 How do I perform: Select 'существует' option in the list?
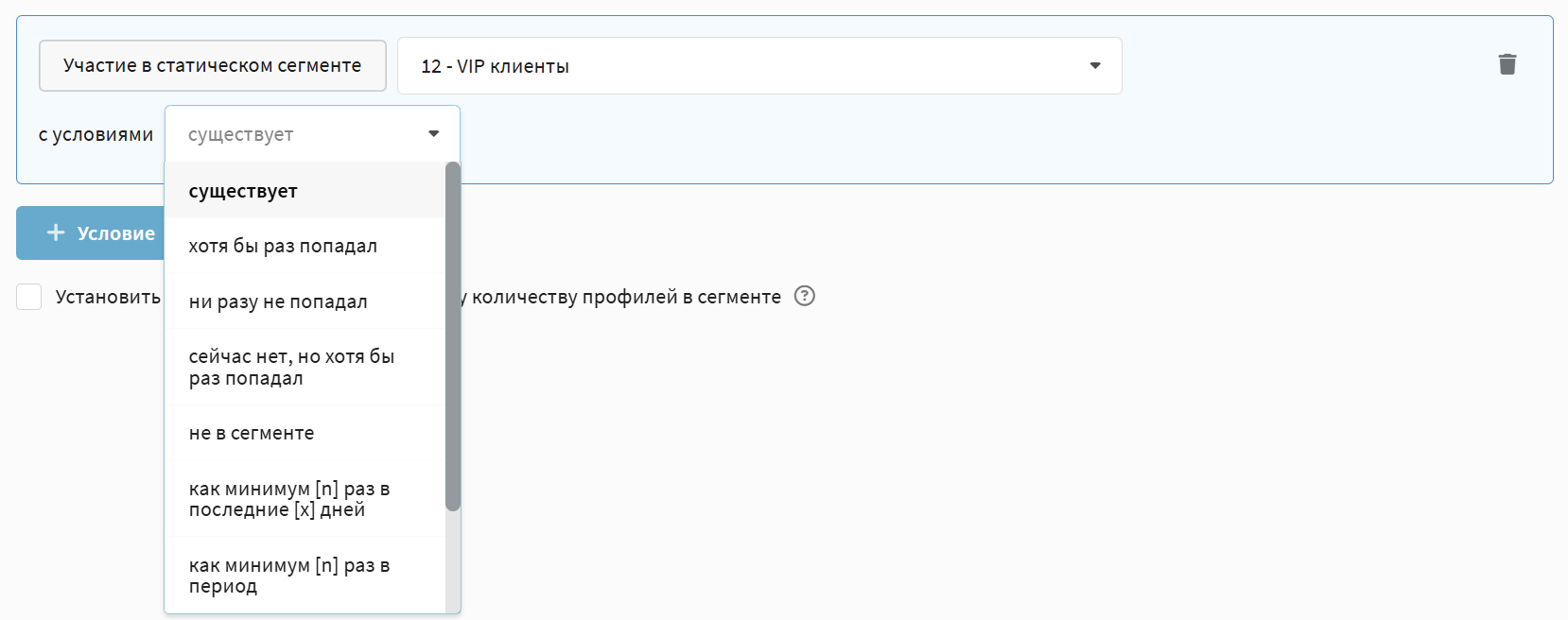tap(243, 191)
